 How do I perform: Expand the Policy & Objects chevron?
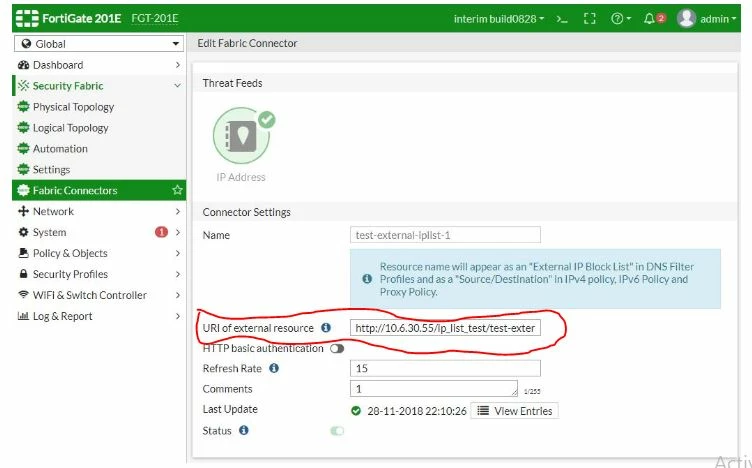click(177, 253)
